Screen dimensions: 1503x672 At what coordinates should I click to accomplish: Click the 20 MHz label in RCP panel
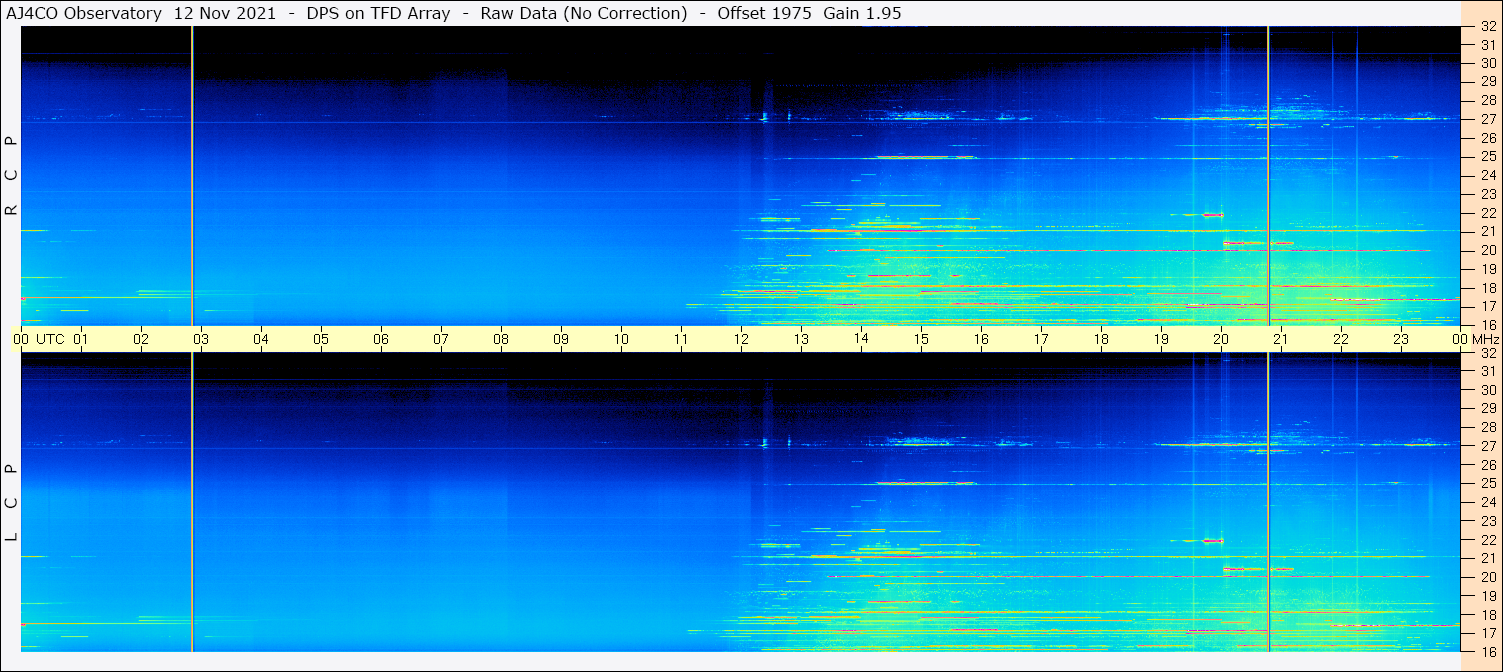tap(1488, 250)
